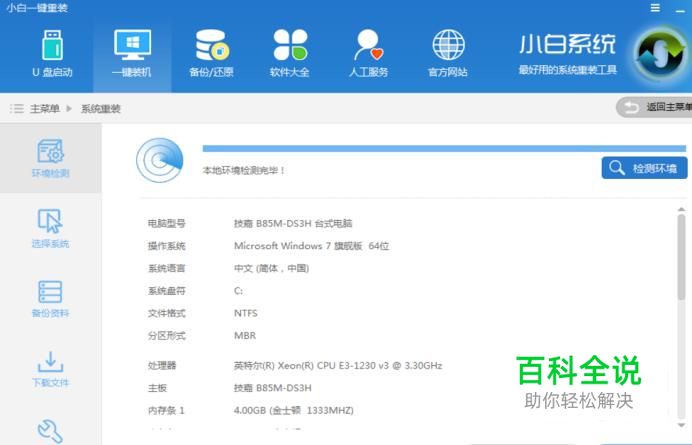Click 主菜单 breadcrumb

point(45,109)
